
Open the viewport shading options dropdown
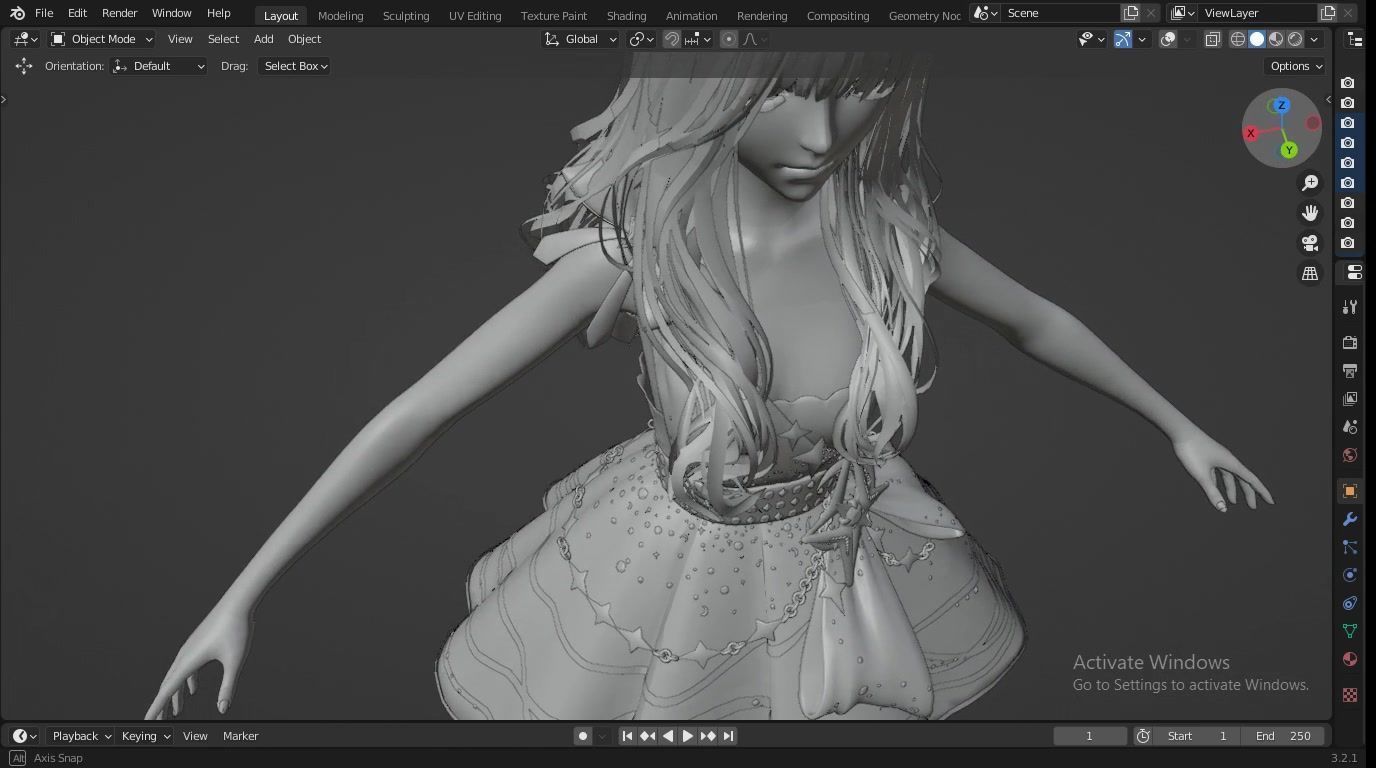coord(1314,39)
